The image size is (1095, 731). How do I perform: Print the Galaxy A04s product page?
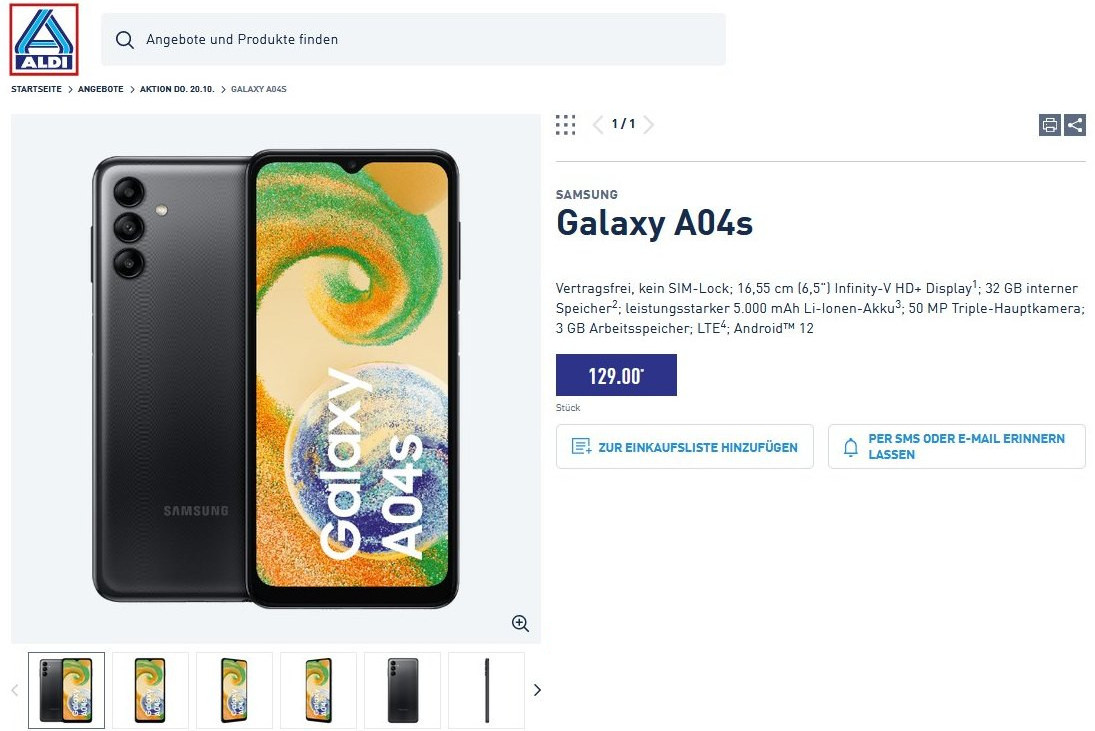[1050, 125]
